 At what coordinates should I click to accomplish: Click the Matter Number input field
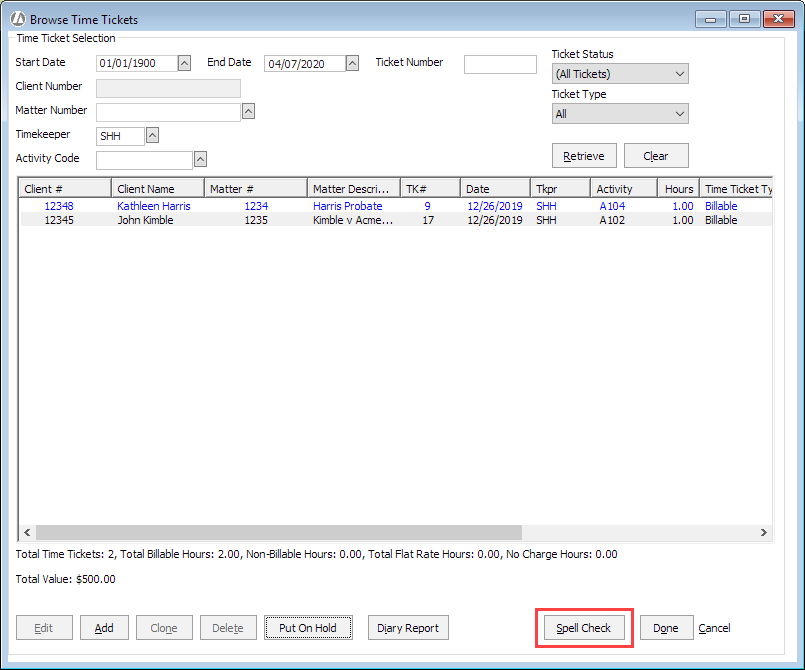click(x=168, y=112)
